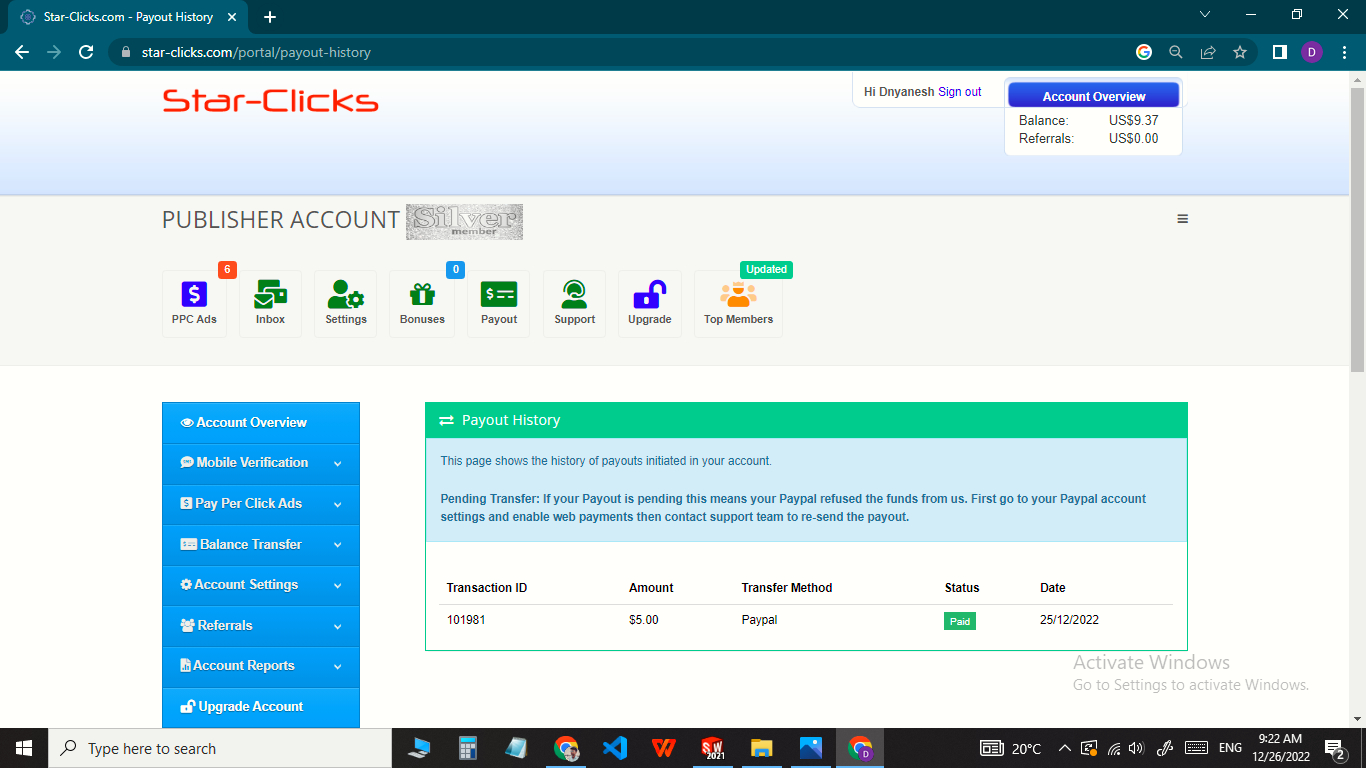1366x768 pixels.
Task: Switch to the Account Overview sidebar item
Action: (260, 422)
